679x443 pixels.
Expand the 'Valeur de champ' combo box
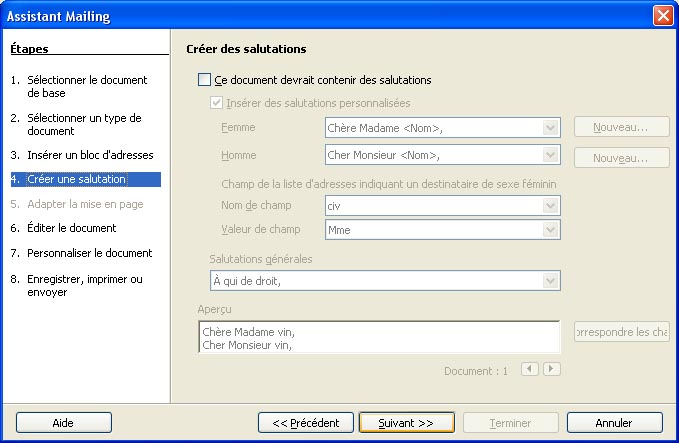click(x=550, y=230)
